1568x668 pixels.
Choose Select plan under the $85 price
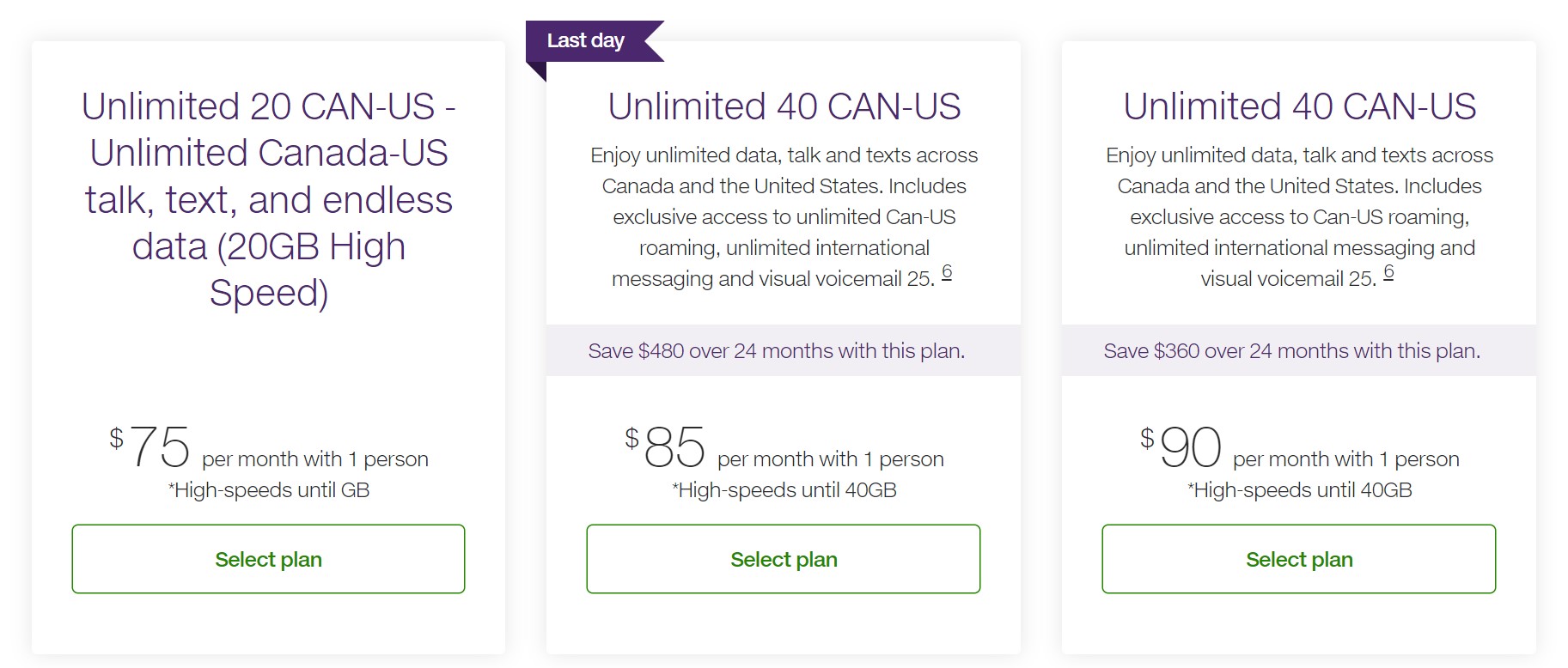(x=783, y=559)
